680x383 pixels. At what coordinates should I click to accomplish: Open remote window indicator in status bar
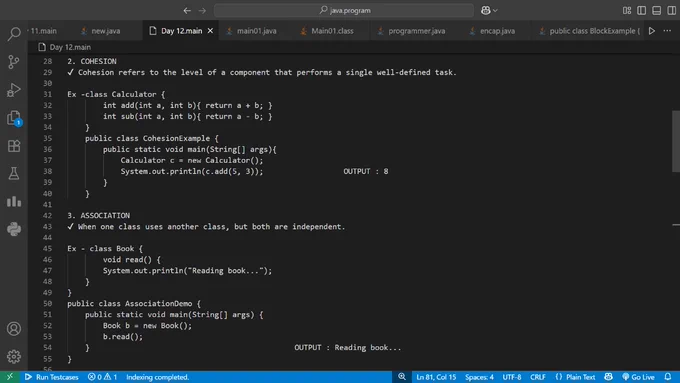click(x=10, y=377)
